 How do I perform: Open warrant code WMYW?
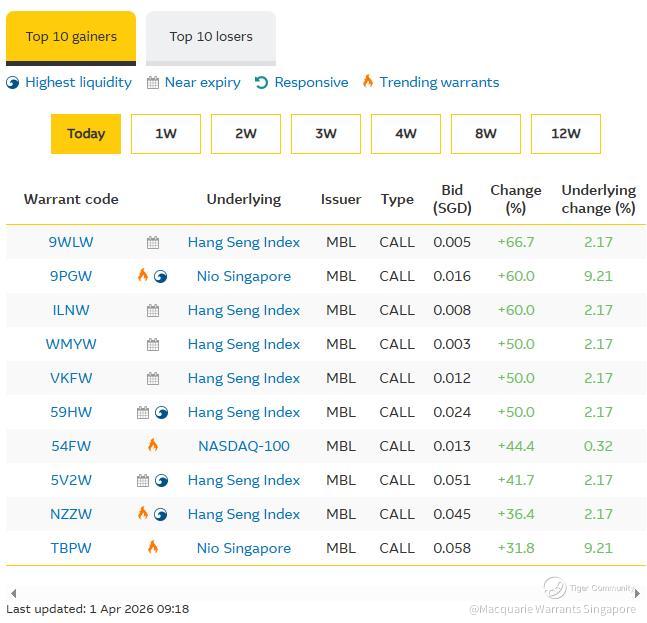coord(71,344)
